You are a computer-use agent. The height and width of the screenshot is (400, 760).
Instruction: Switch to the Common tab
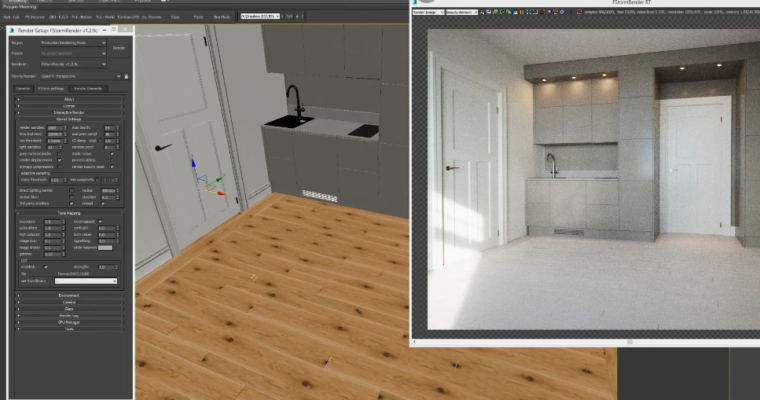click(x=22, y=88)
